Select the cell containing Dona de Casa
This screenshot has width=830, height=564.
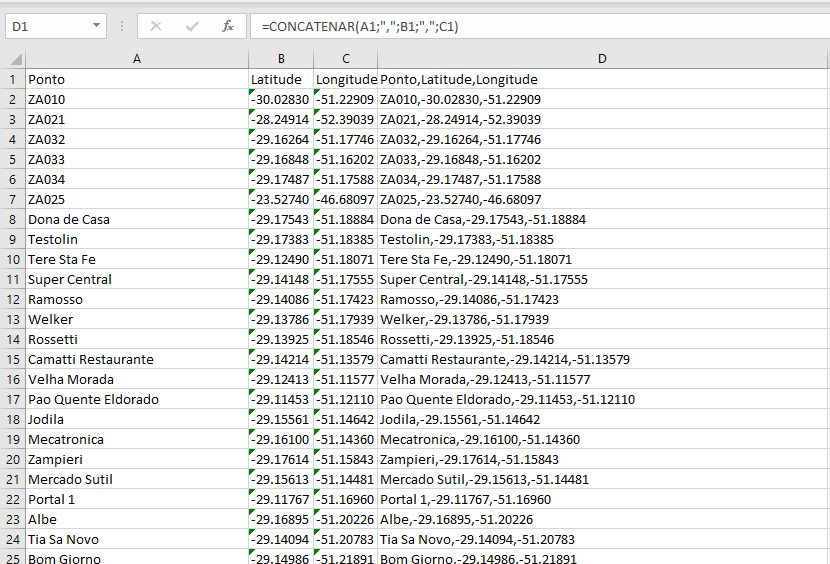[x=137, y=219]
